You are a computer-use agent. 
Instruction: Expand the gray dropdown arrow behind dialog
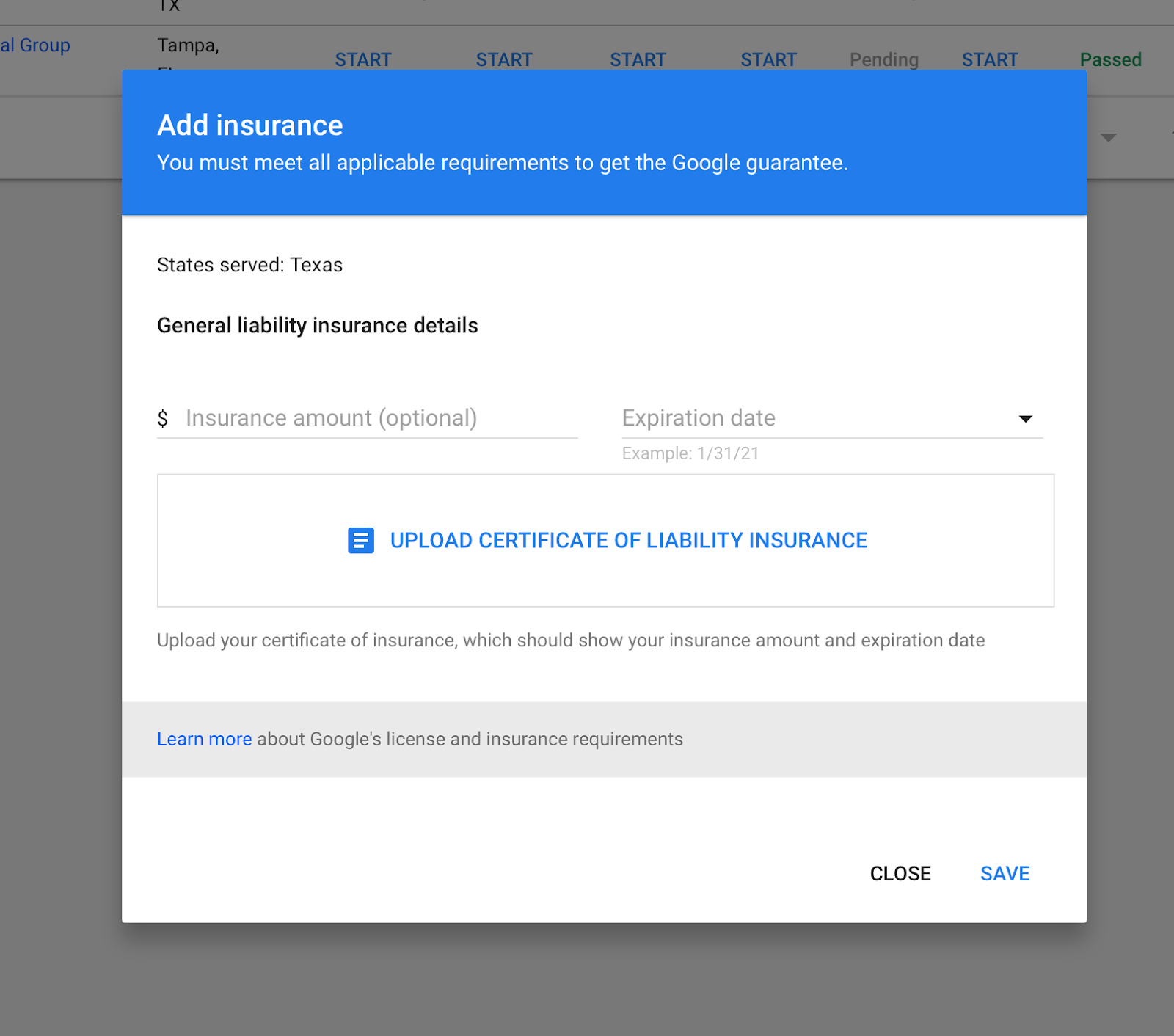click(1108, 137)
